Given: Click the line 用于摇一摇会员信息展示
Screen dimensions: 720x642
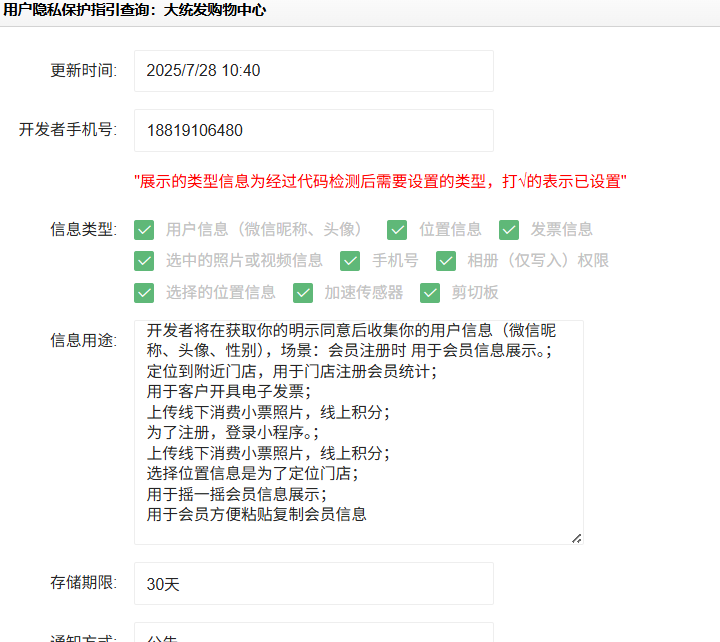Looking at the screenshot, I should pyautogui.click(x=236, y=494).
